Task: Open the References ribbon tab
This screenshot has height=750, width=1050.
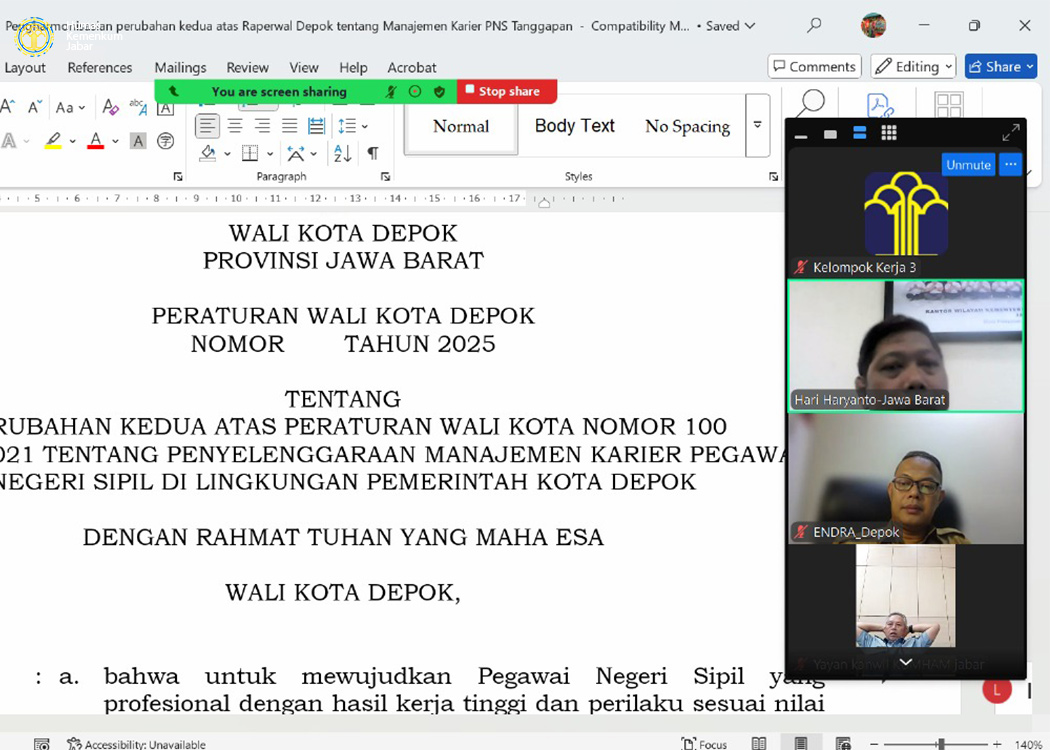Action: point(100,68)
